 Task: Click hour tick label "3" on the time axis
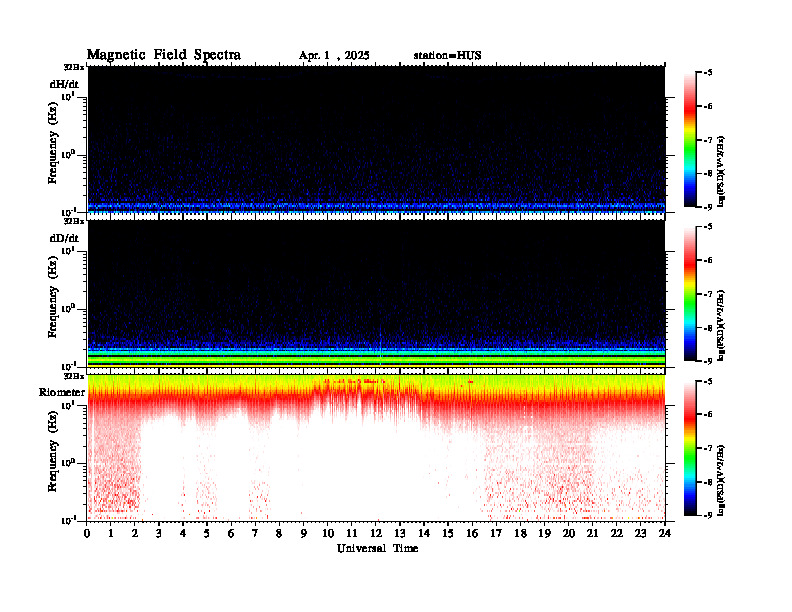159,534
